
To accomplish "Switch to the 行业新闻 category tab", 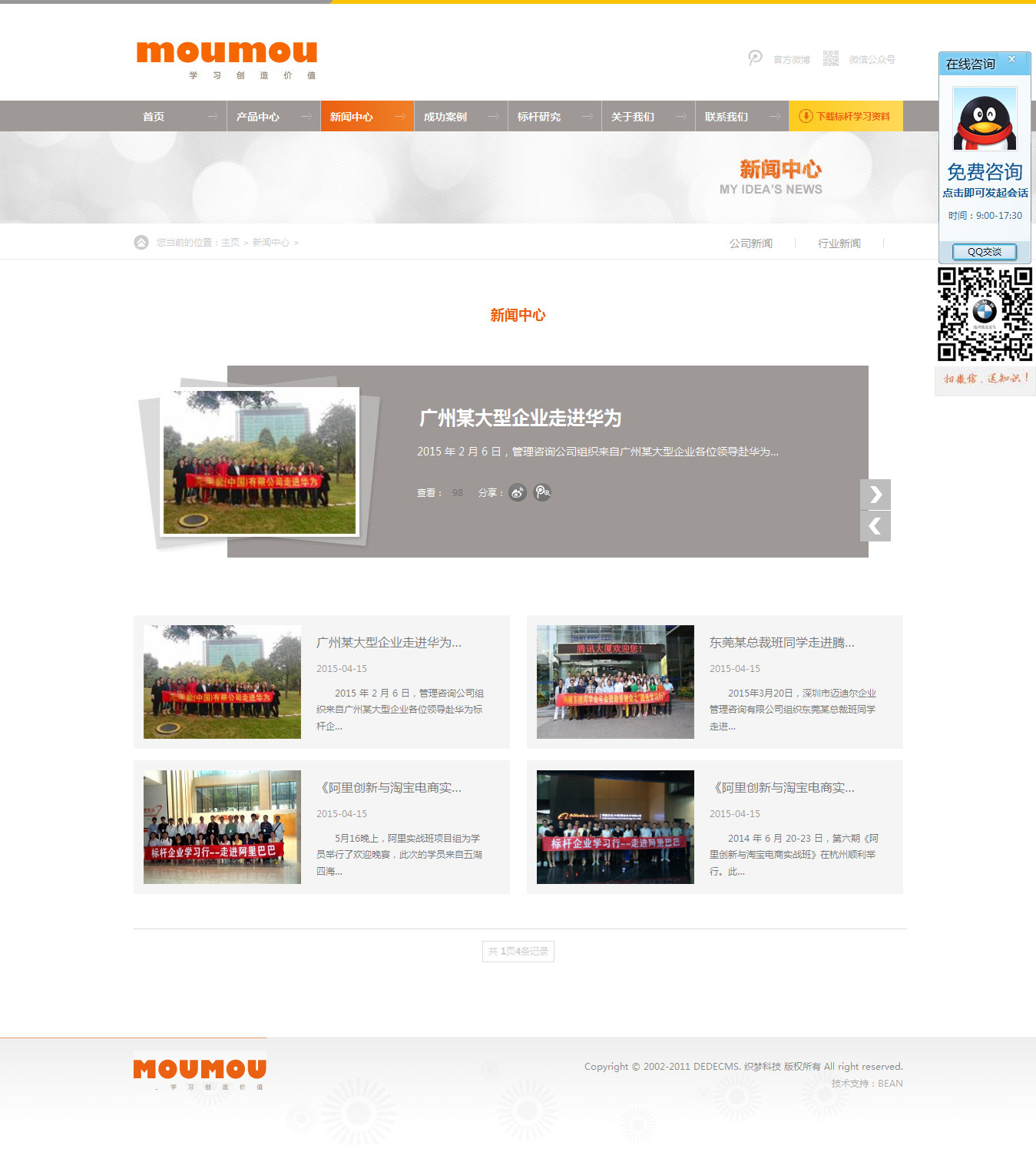I will point(839,243).
